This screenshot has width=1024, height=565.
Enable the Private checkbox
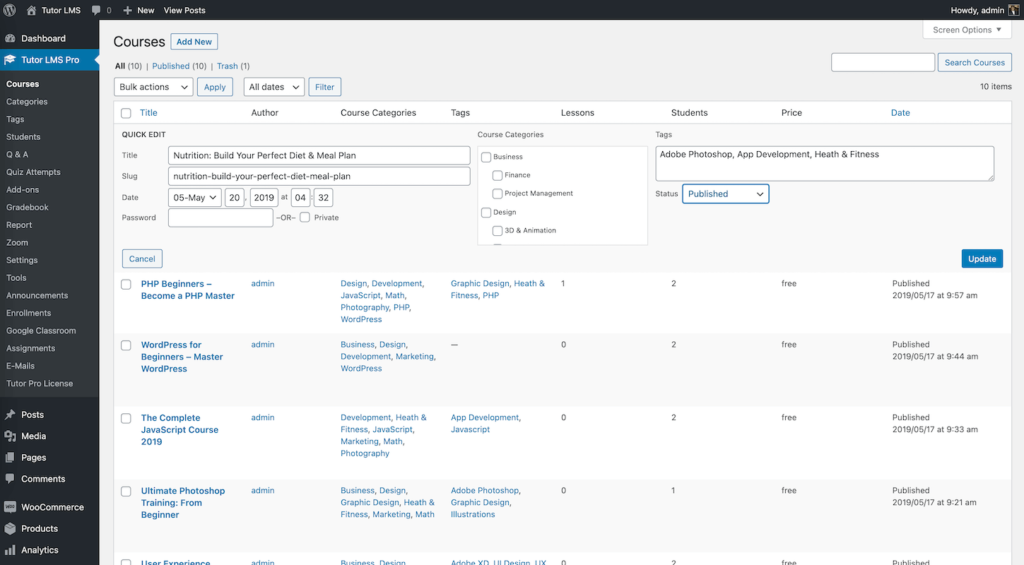tap(305, 218)
